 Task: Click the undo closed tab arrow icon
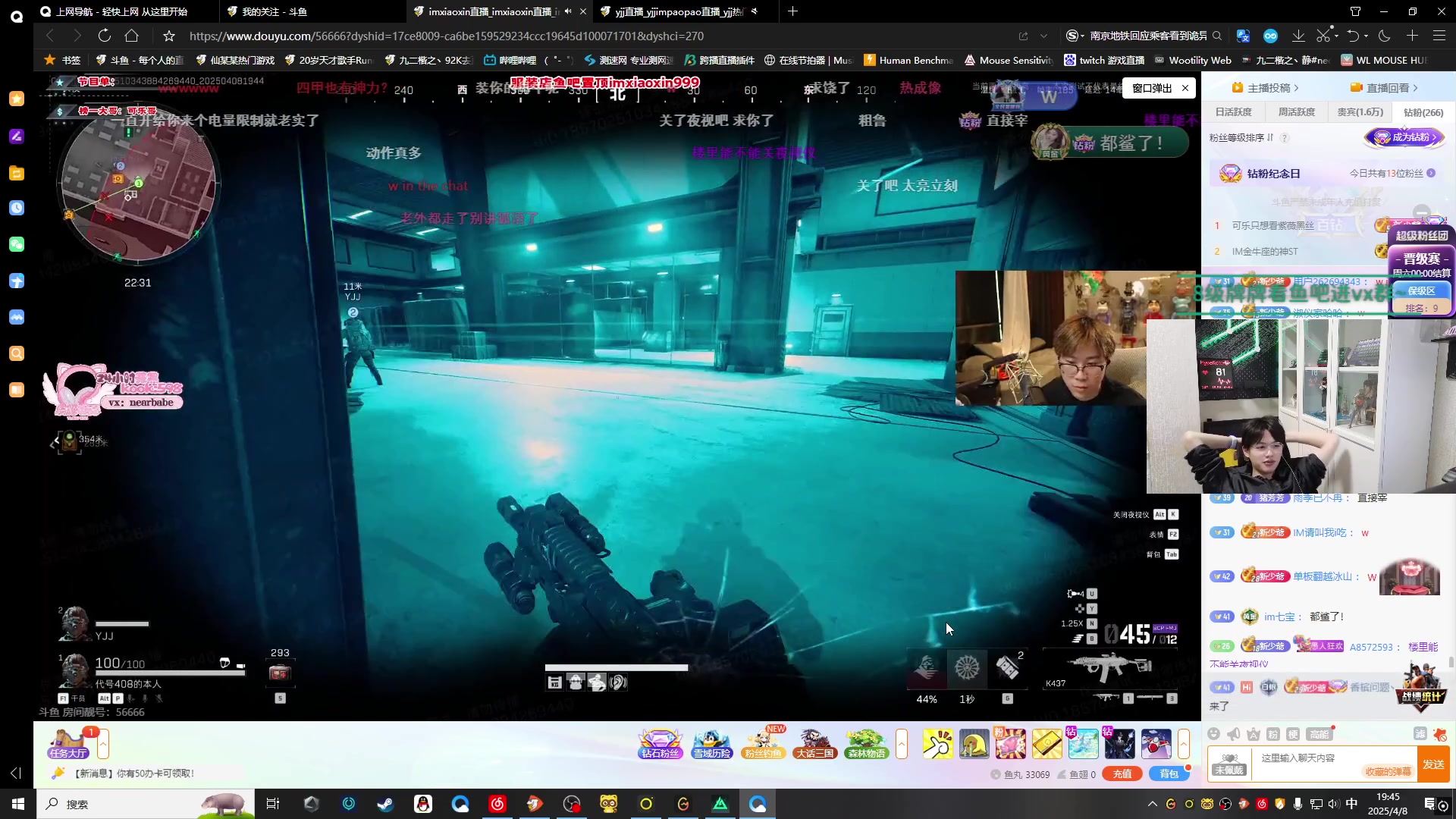(1353, 36)
